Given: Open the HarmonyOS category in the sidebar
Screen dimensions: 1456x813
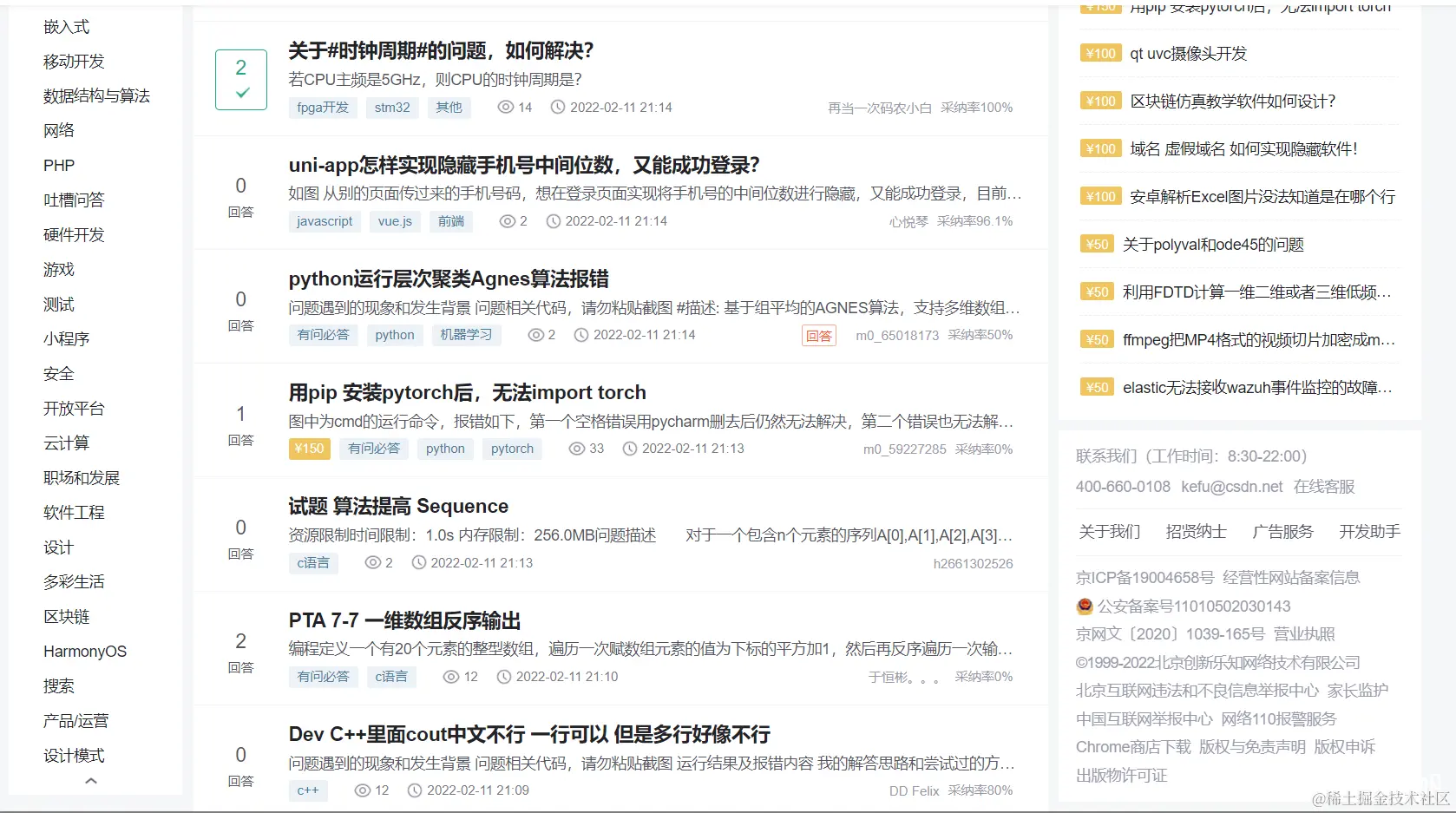Looking at the screenshot, I should (x=84, y=651).
